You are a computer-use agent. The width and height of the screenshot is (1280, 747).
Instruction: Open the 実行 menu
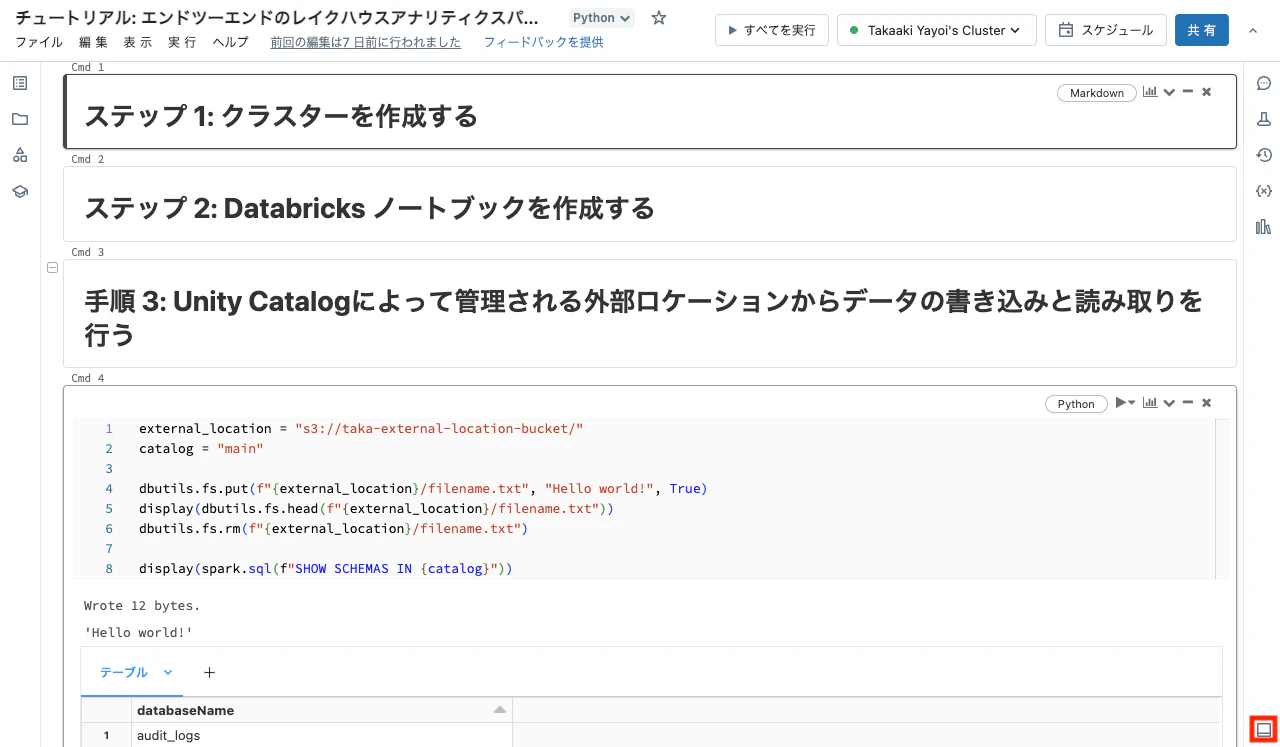tap(182, 42)
